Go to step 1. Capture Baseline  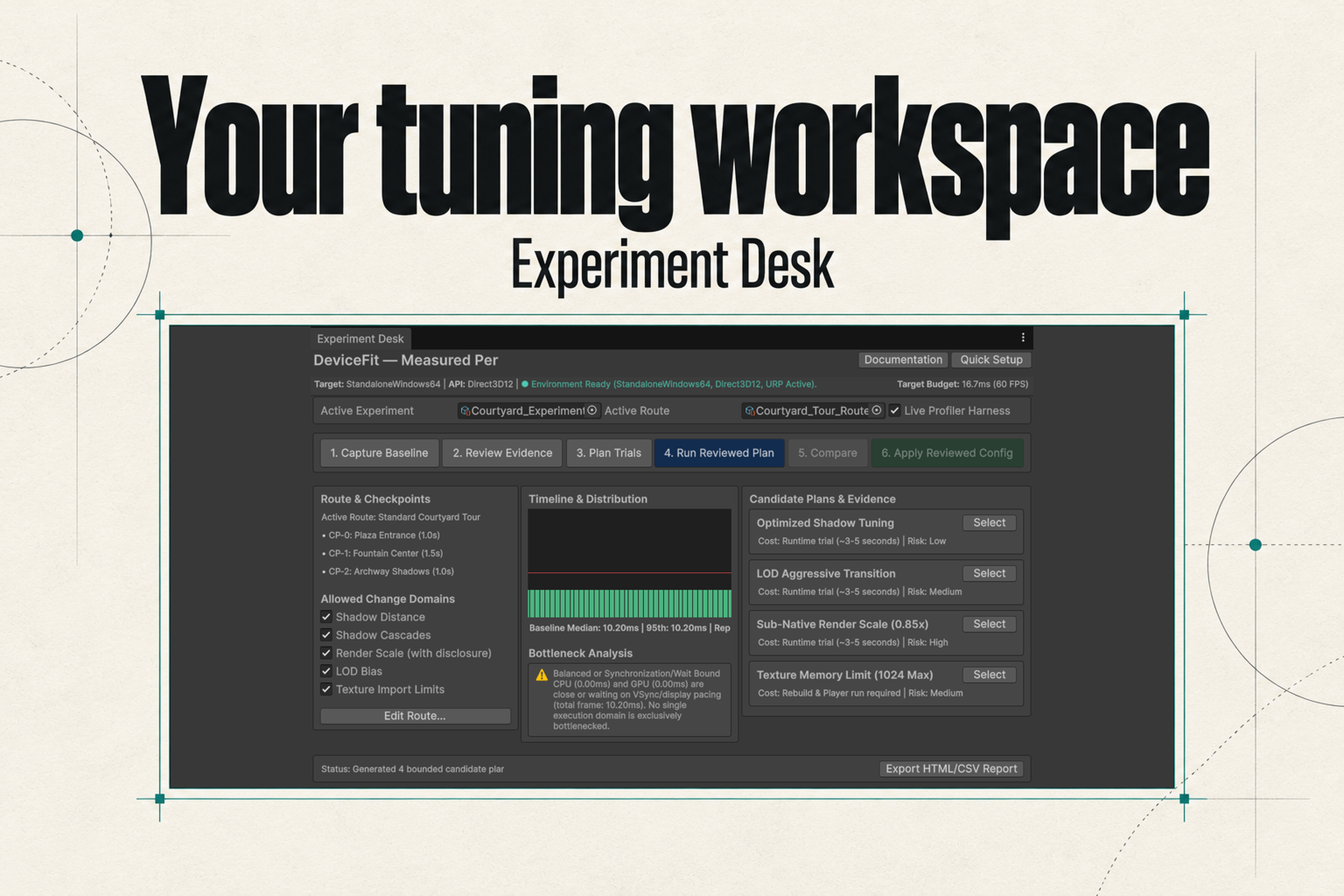pos(380,453)
